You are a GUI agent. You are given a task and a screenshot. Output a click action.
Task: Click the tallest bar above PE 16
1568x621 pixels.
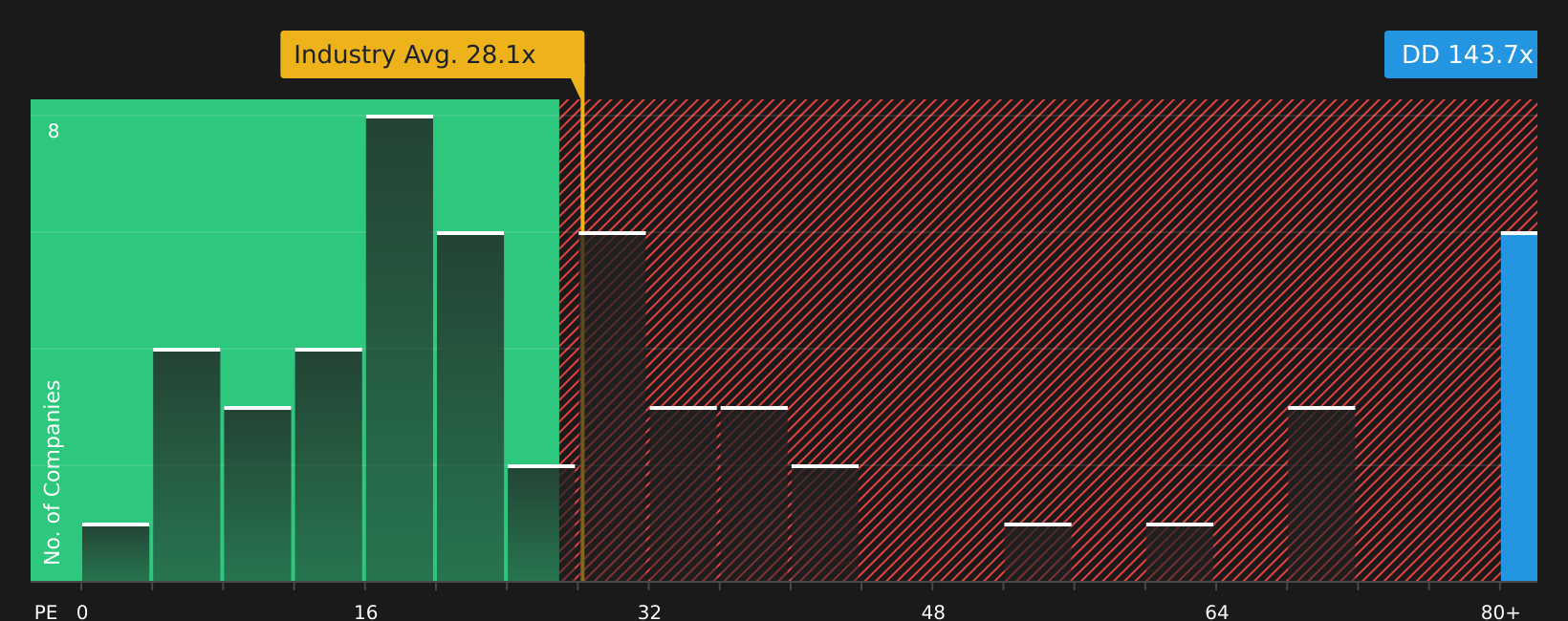[x=400, y=349]
